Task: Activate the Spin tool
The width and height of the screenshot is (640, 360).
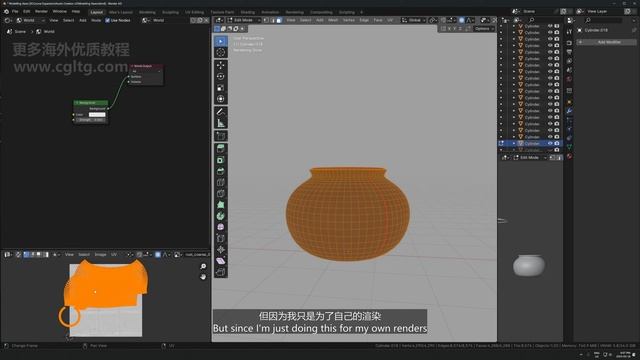Action: point(221,216)
